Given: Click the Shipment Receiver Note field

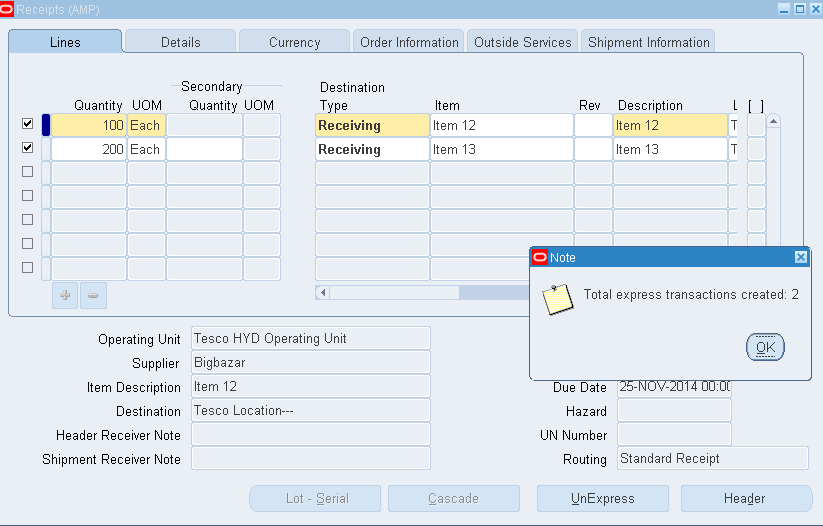Looking at the screenshot, I should [x=311, y=459].
